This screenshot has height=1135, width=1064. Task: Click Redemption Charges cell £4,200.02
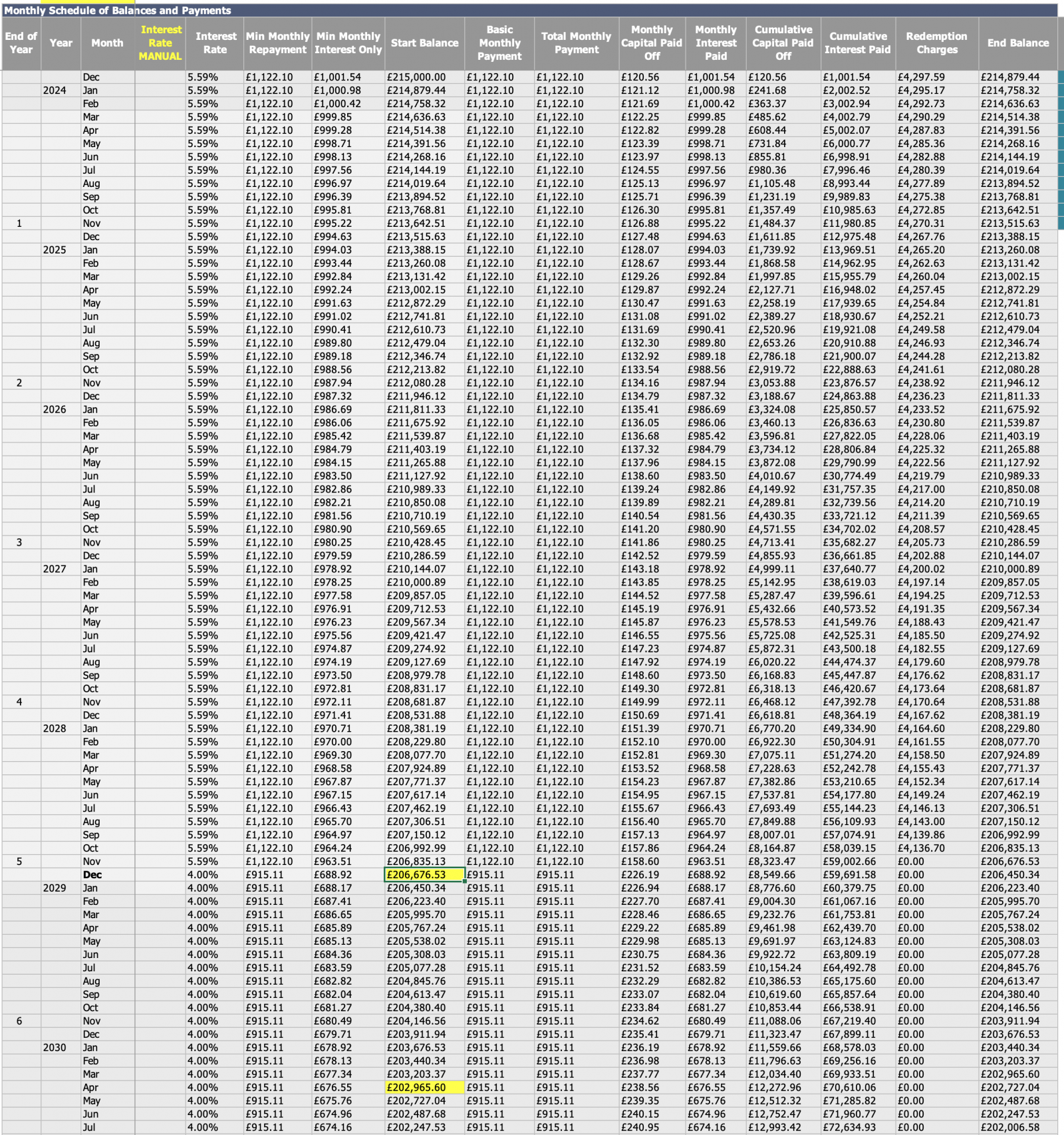(936, 569)
